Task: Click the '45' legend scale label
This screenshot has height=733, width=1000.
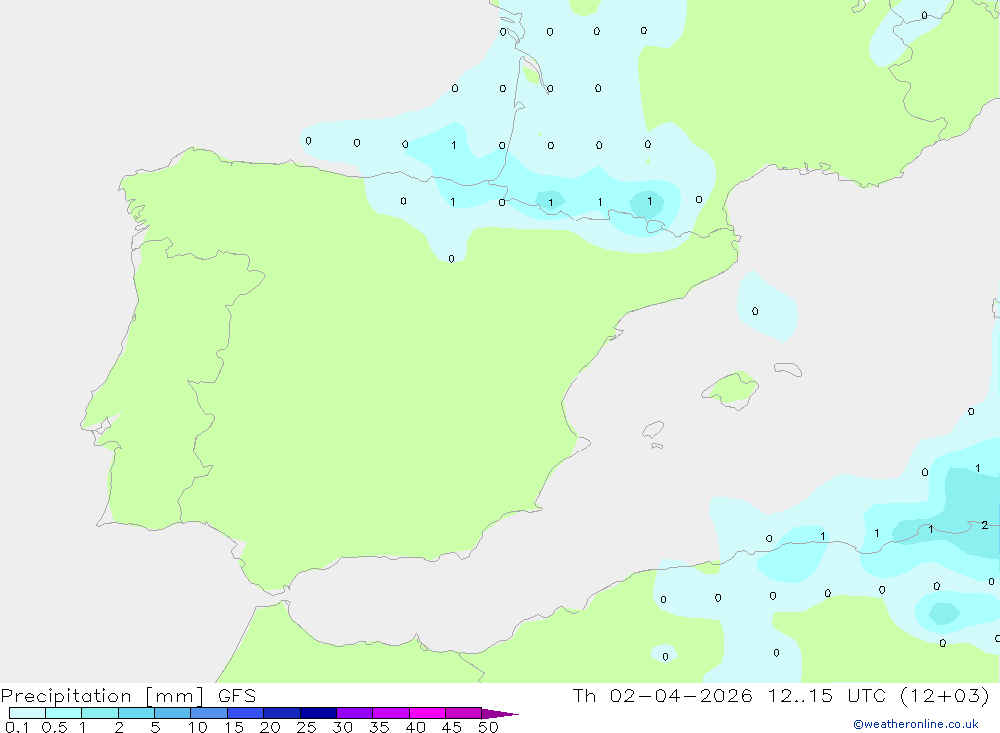Action: click(452, 727)
